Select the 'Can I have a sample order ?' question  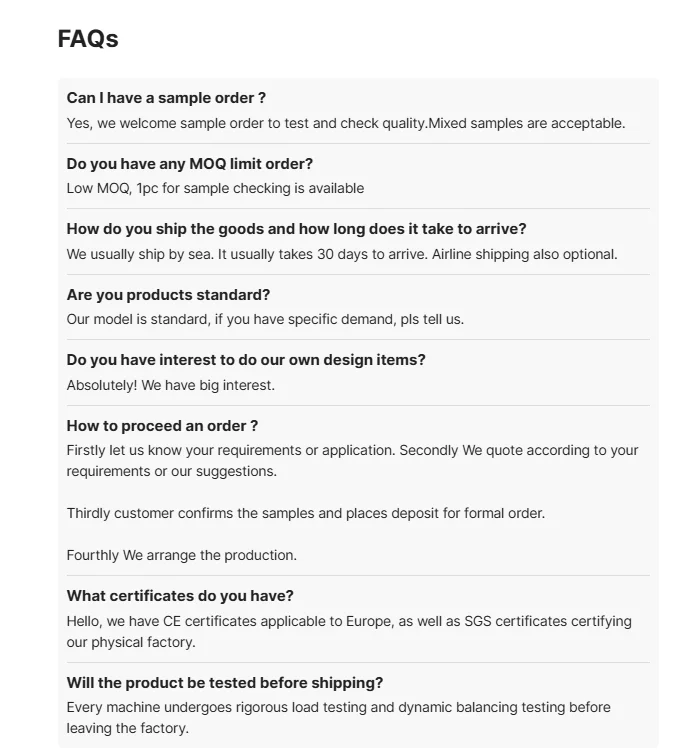pyautogui.click(x=166, y=98)
